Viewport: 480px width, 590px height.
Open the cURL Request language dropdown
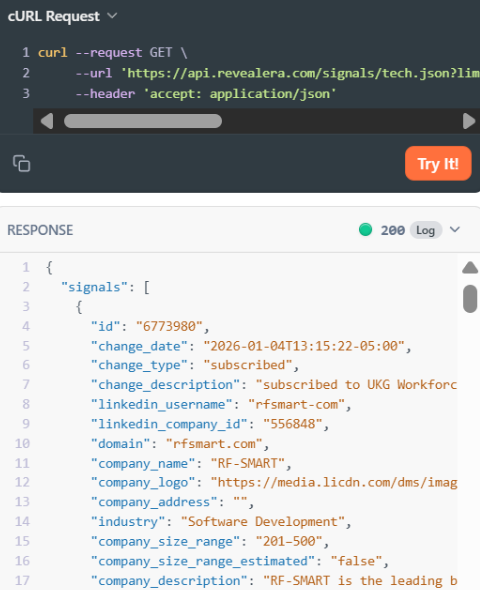pos(112,16)
